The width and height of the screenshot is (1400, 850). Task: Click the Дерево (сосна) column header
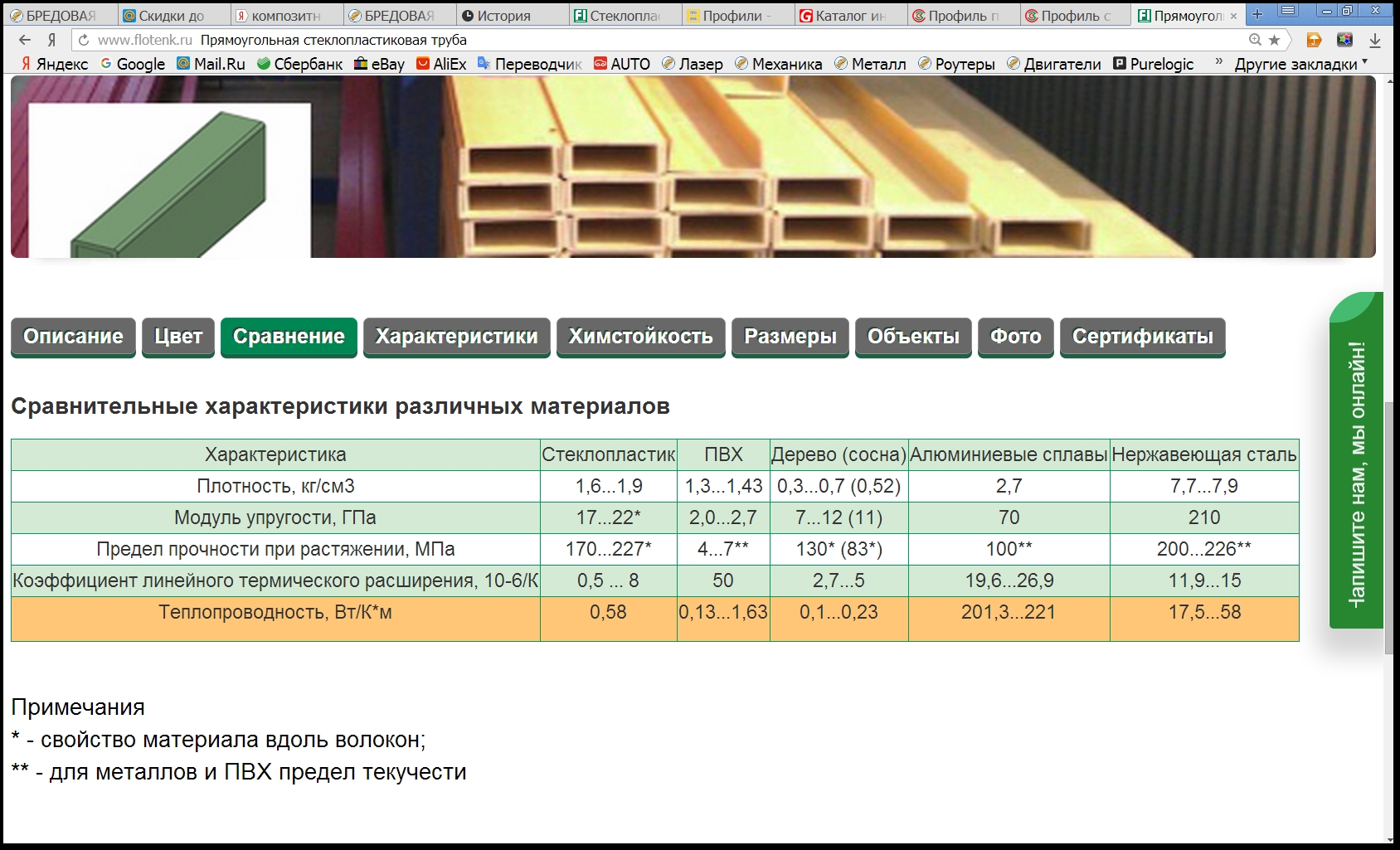click(x=839, y=454)
